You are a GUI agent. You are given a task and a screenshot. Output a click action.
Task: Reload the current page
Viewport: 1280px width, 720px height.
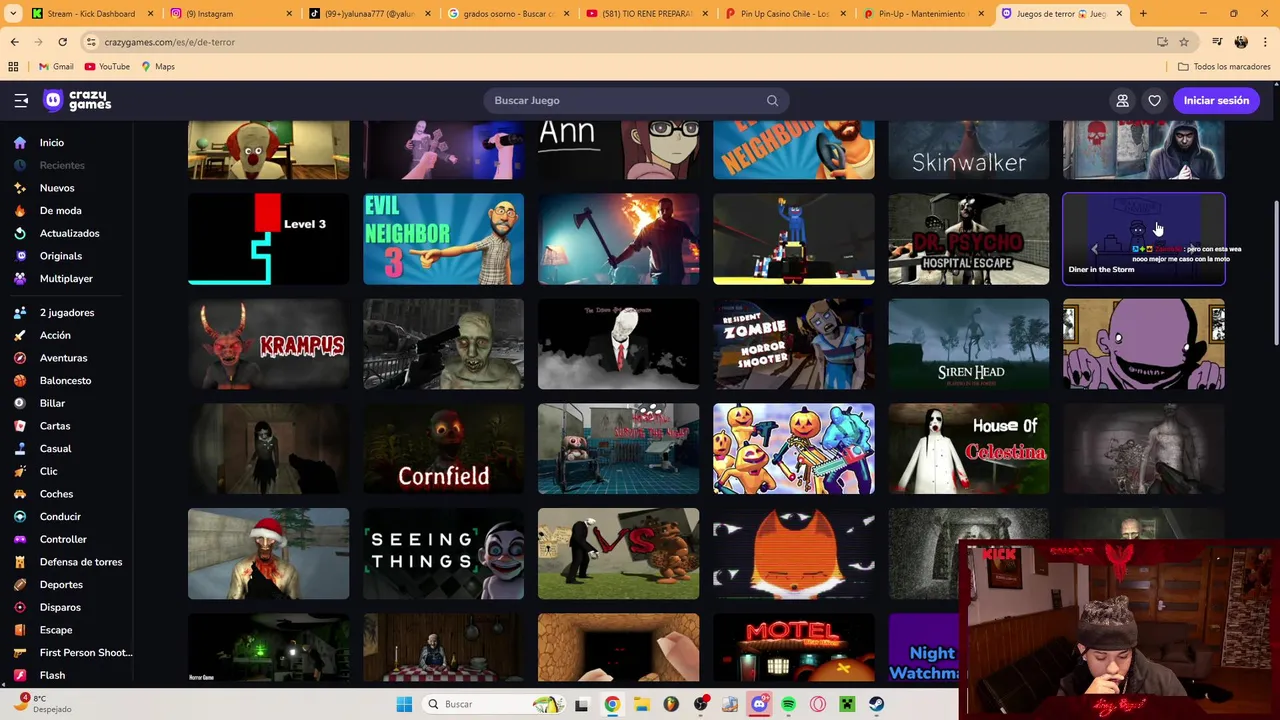(x=62, y=42)
